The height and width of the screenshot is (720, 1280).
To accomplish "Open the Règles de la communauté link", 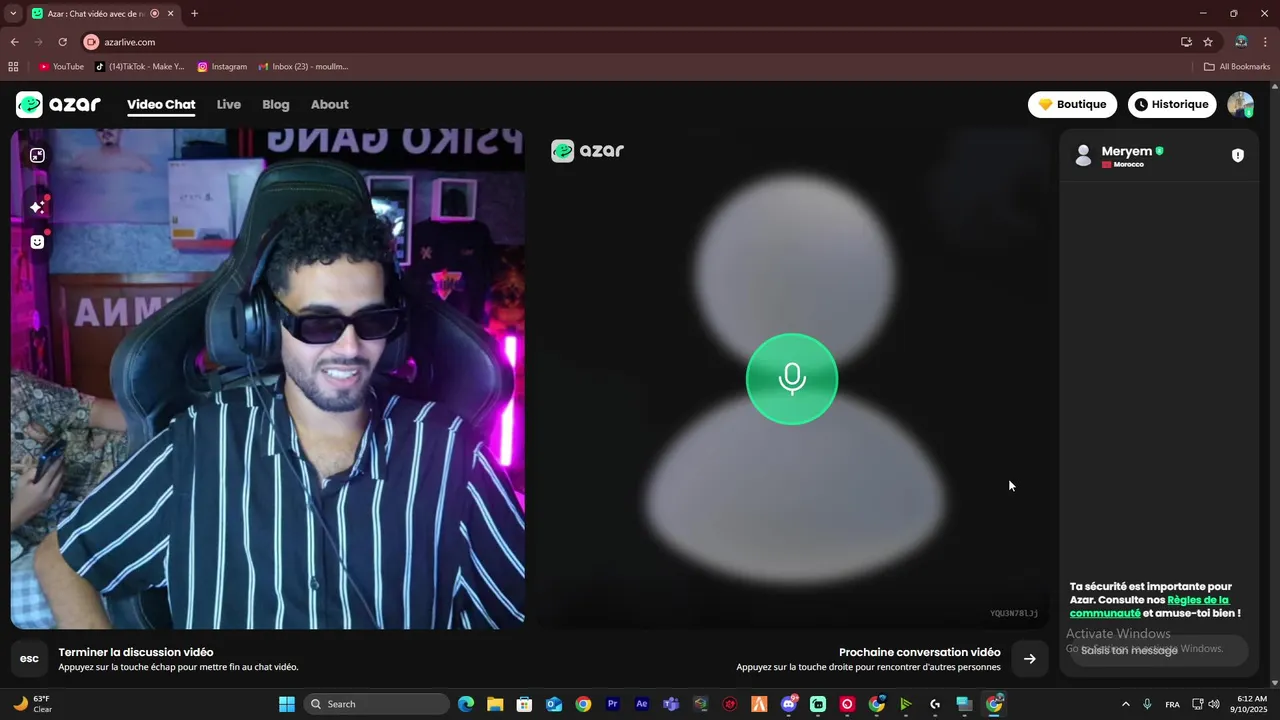I will pos(1149,606).
